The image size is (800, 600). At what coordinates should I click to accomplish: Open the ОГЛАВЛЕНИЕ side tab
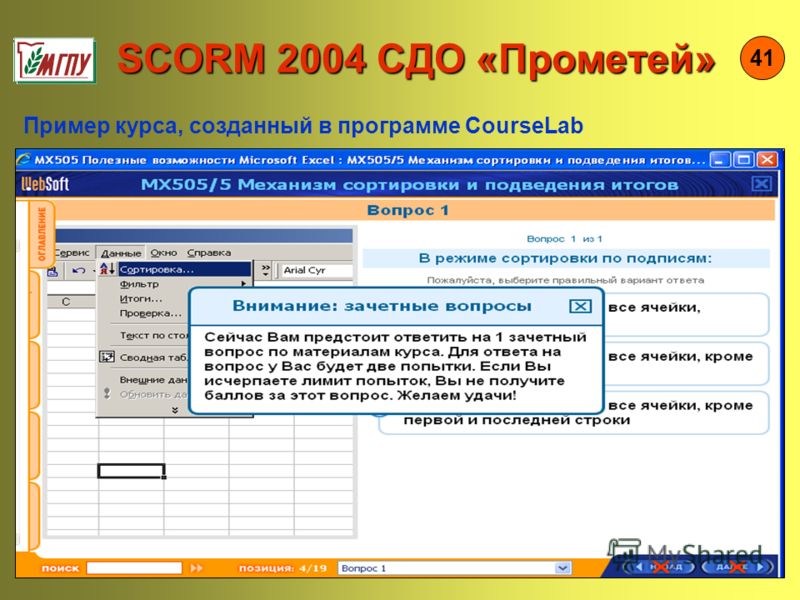tap(42, 233)
